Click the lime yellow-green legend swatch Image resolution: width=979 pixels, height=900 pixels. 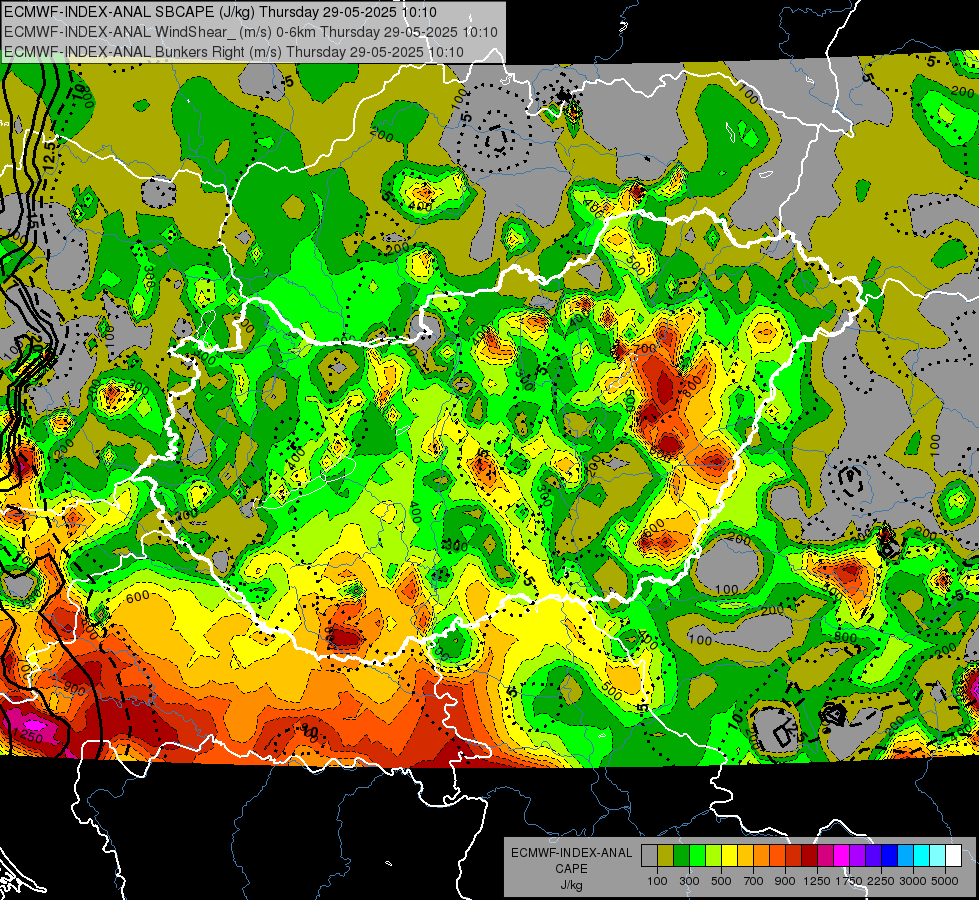[x=714, y=856]
